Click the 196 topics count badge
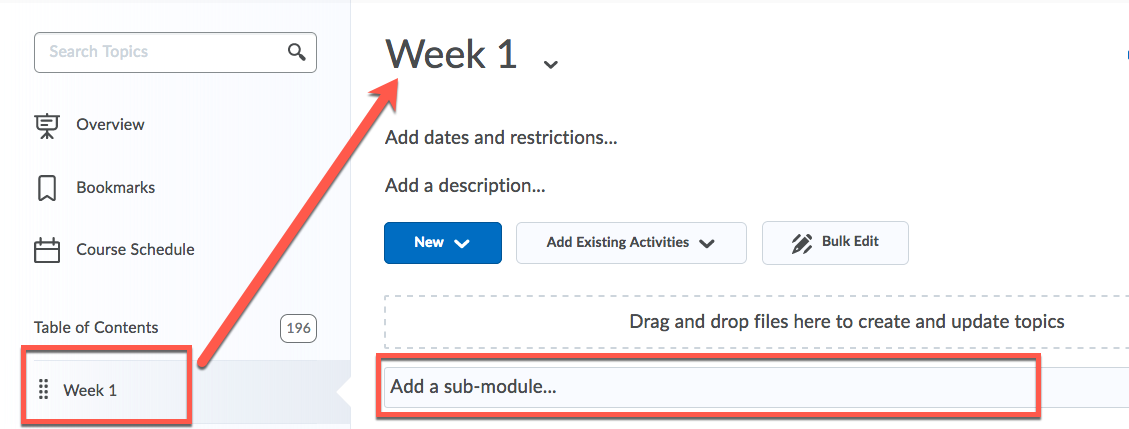Image resolution: width=1129 pixels, height=429 pixels. point(298,328)
